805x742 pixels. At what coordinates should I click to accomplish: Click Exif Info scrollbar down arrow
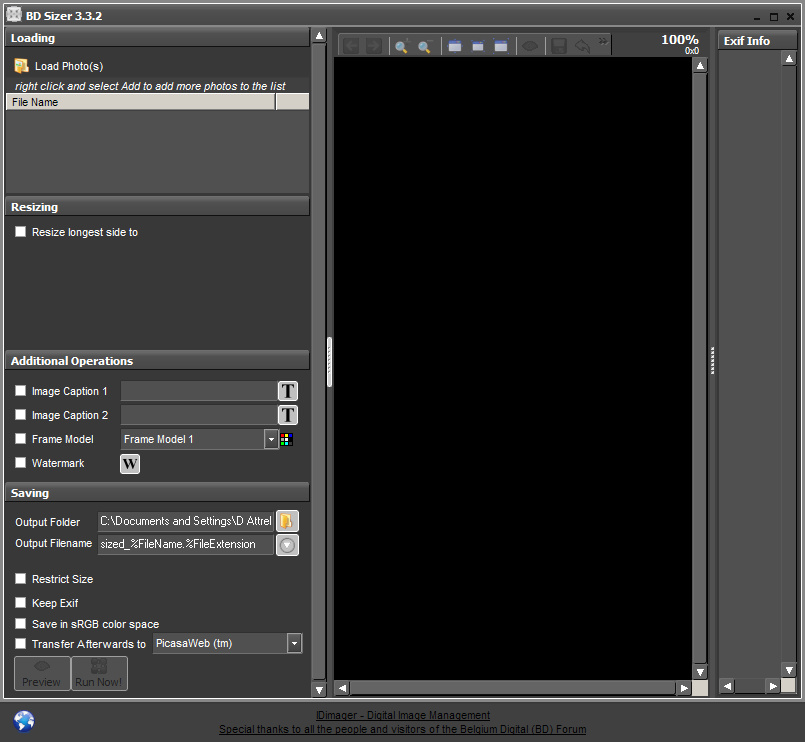(789, 669)
